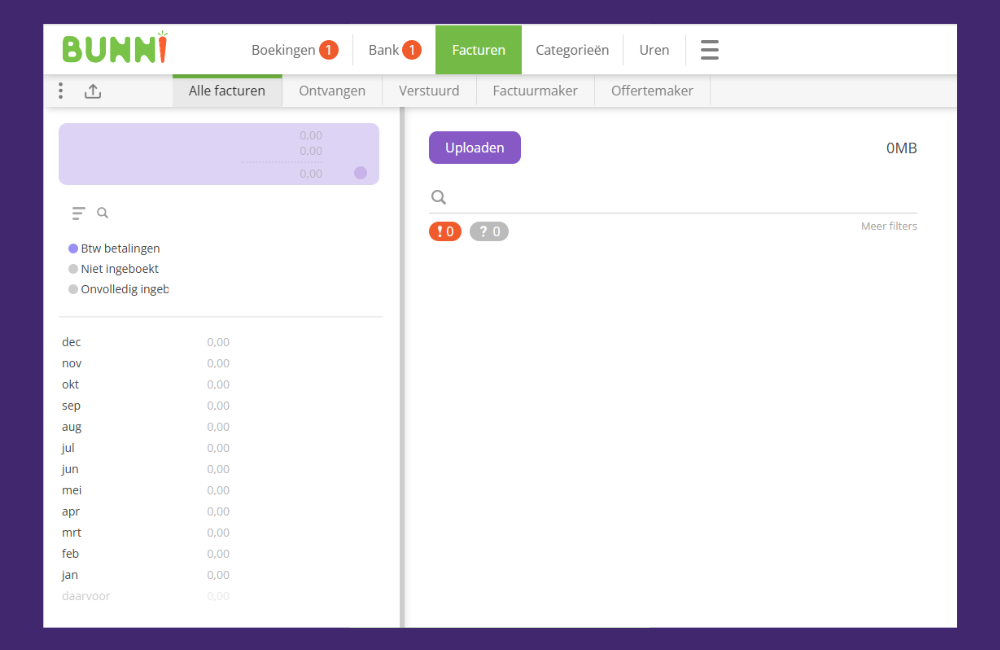Select the dec month row
This screenshot has height=650, width=1000.
click(x=72, y=342)
